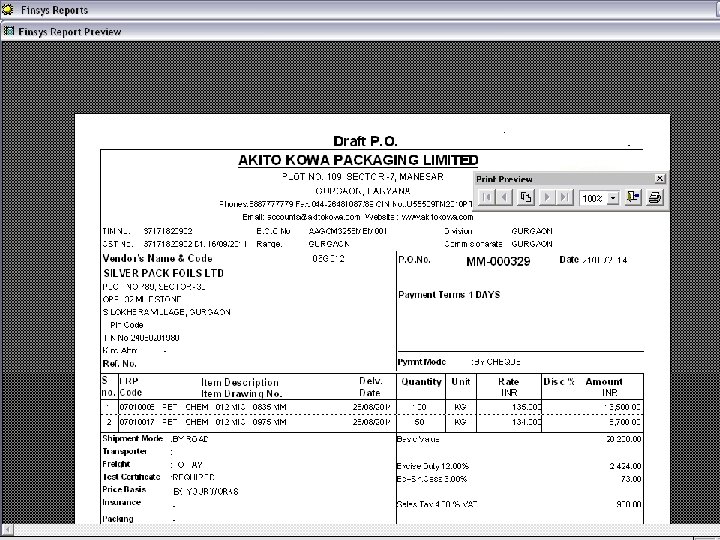This screenshot has height=540, width=720.
Task: Click ERP code '07010017' in row 2
Action: [x=137, y=422]
